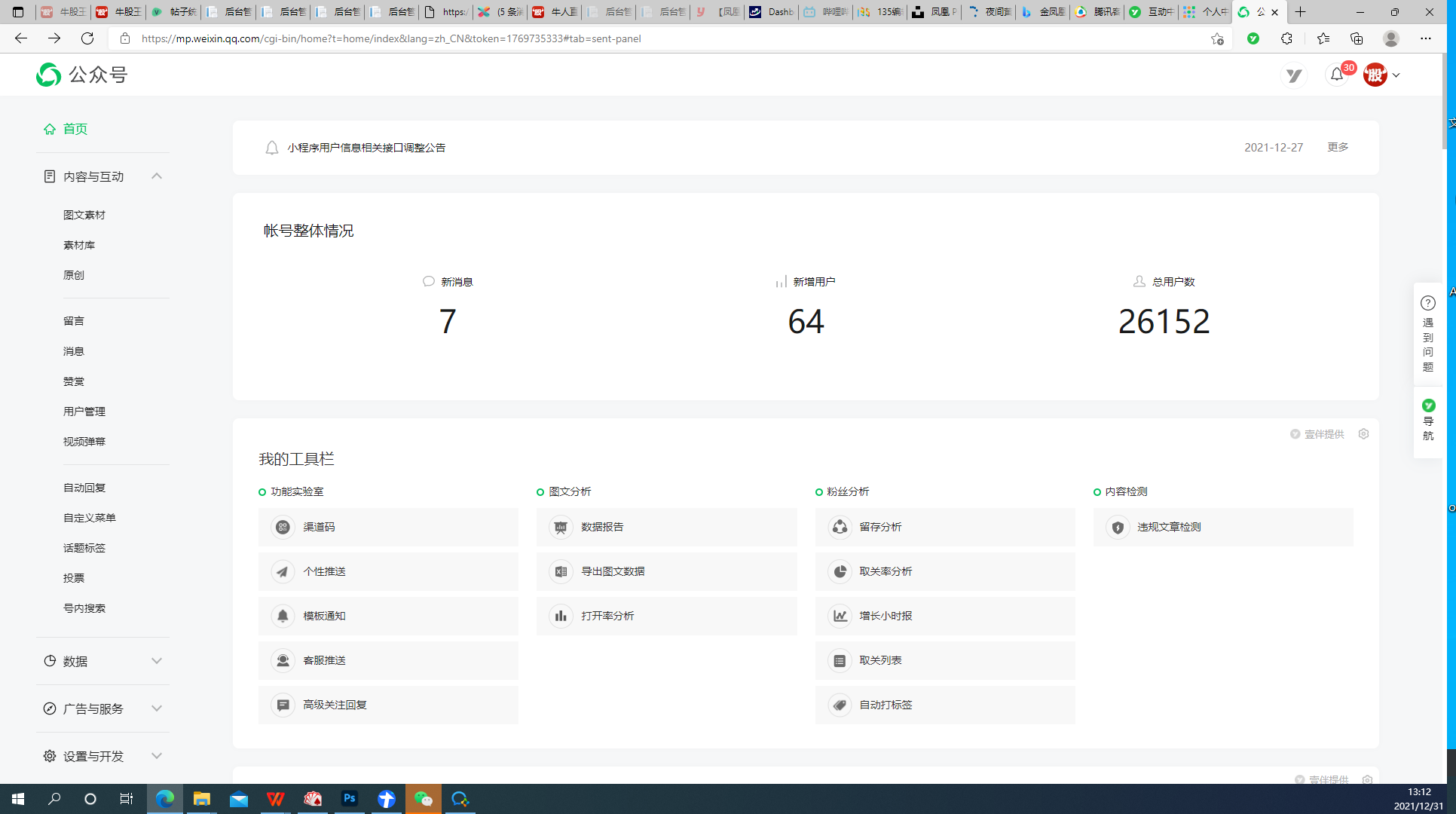This screenshot has height=814, width=1456.
Task: Select 图文素材 in the sidebar
Action: (x=84, y=215)
